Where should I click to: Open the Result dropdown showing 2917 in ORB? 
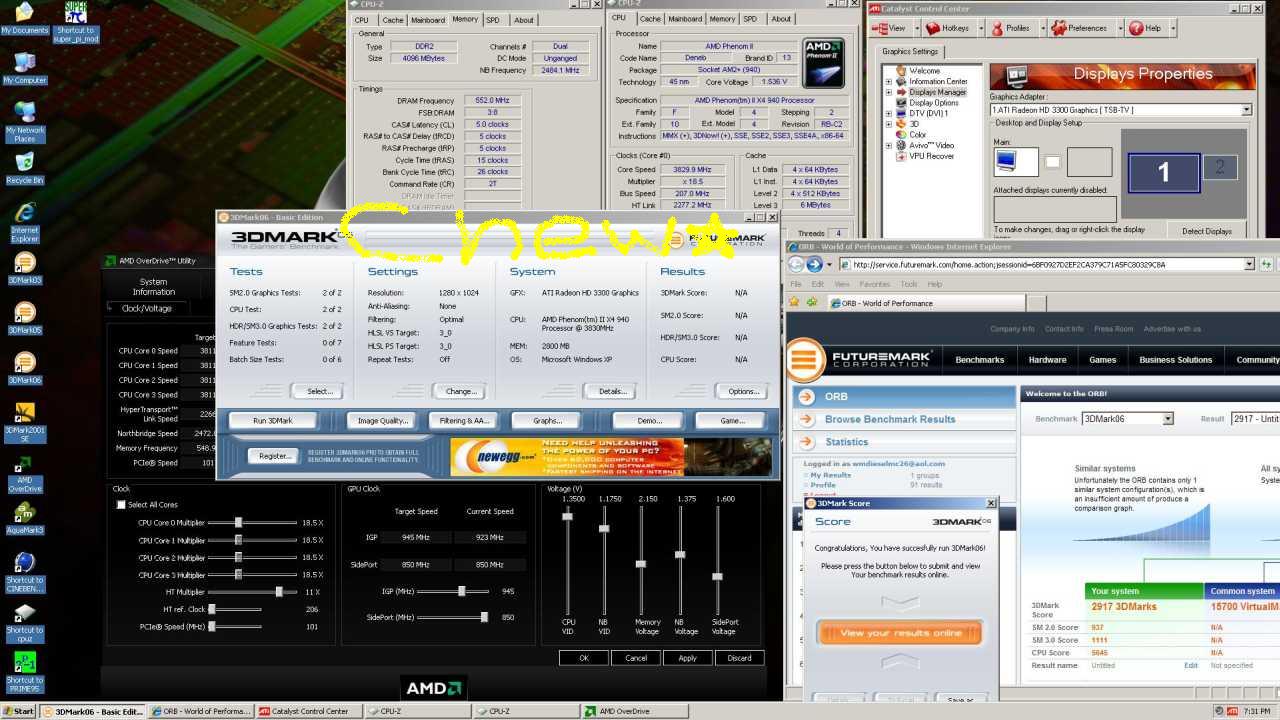pyautogui.click(x=1255, y=418)
